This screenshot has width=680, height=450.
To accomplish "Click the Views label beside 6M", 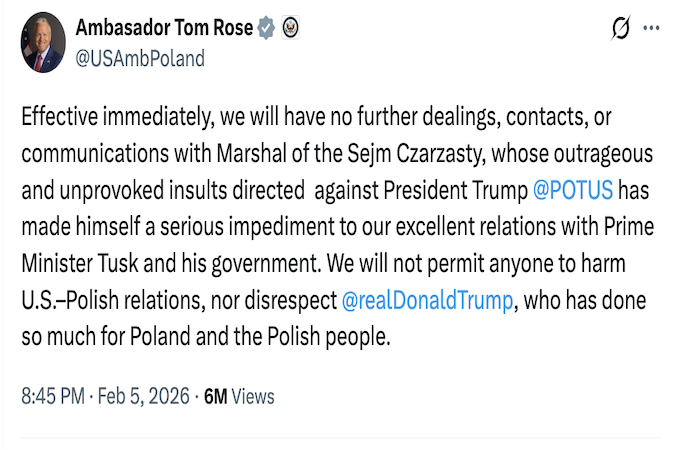I will pos(253,396).
